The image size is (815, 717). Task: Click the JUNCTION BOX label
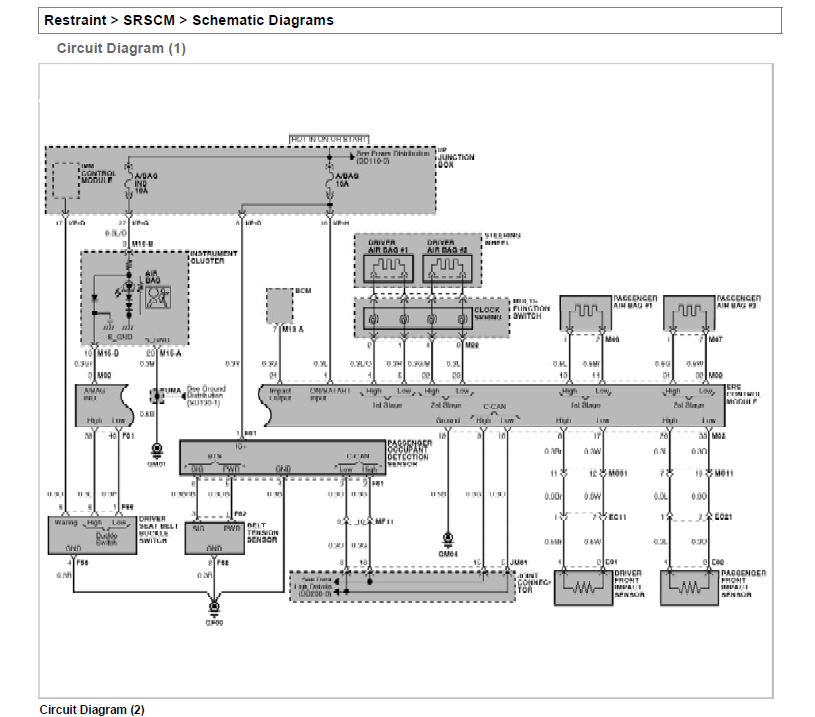click(x=456, y=160)
